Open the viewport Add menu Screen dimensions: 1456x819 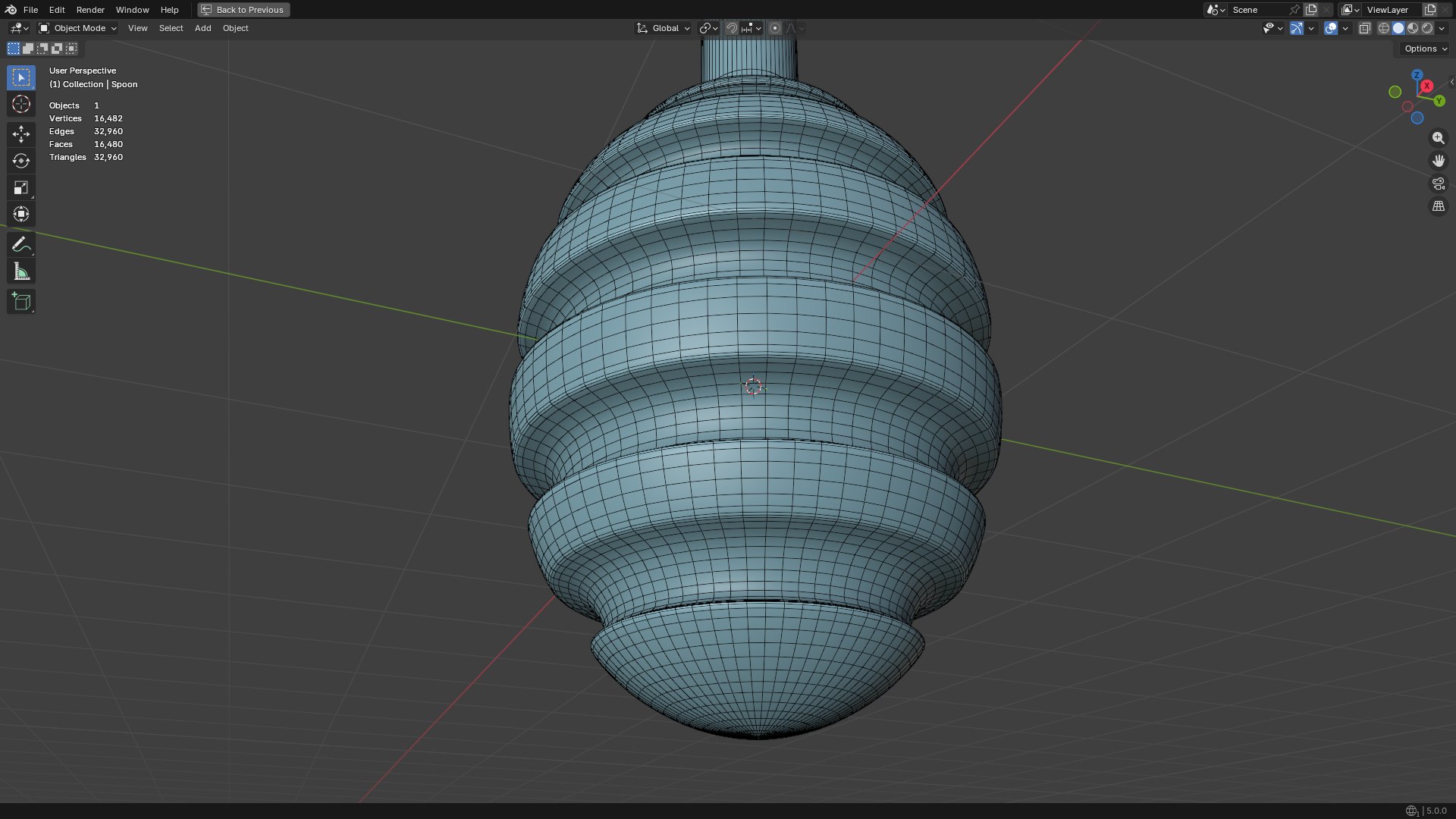[202, 28]
